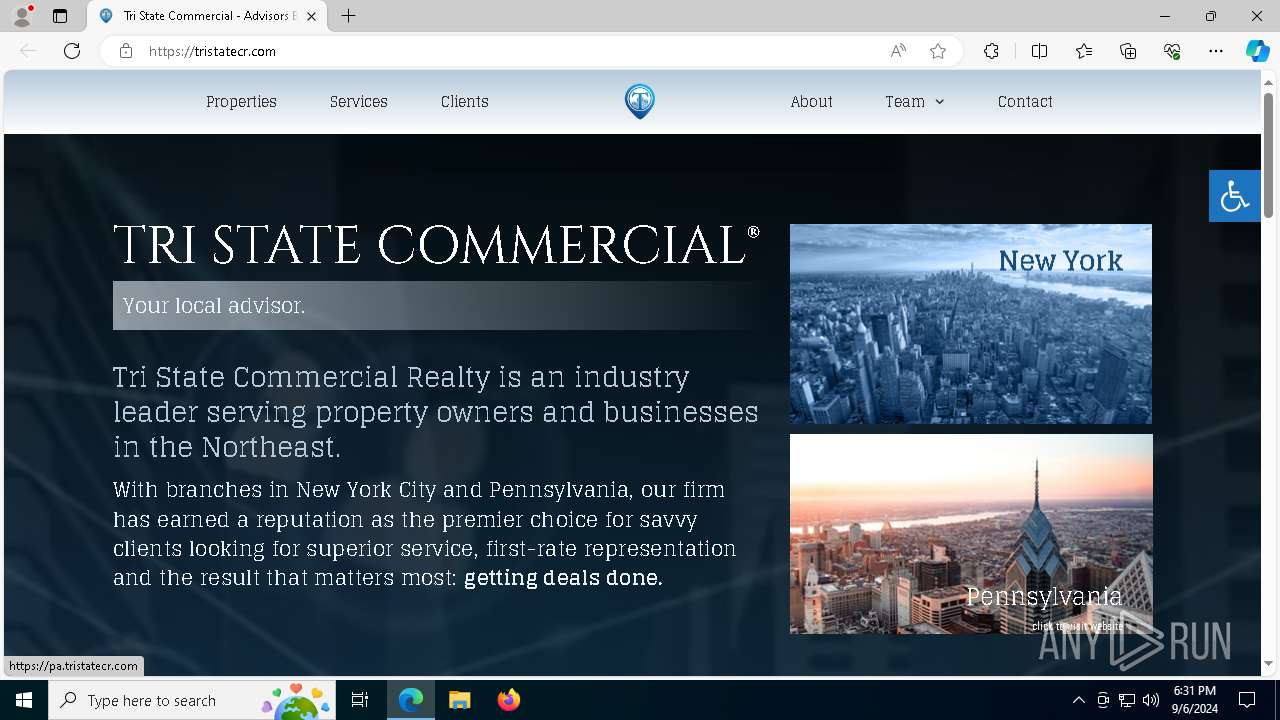Click the scrollbar down arrow
The image size is (1280, 720).
pos(1269,663)
